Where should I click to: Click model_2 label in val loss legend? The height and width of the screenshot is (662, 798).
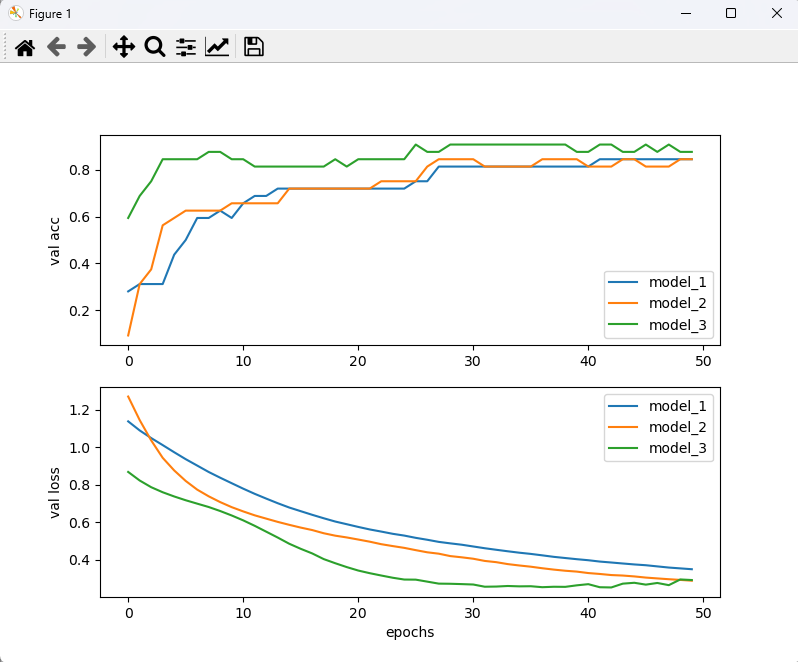click(x=677, y=427)
